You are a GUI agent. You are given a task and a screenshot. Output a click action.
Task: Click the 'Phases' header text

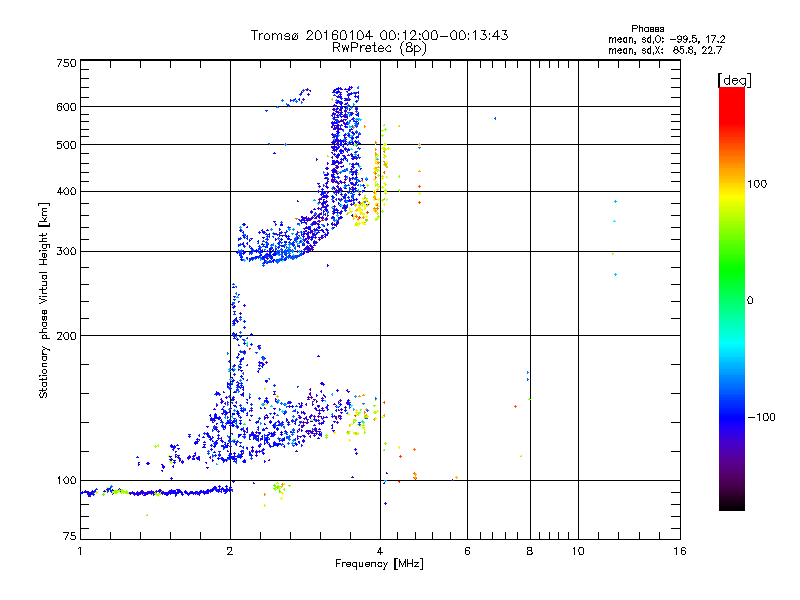[647, 29]
